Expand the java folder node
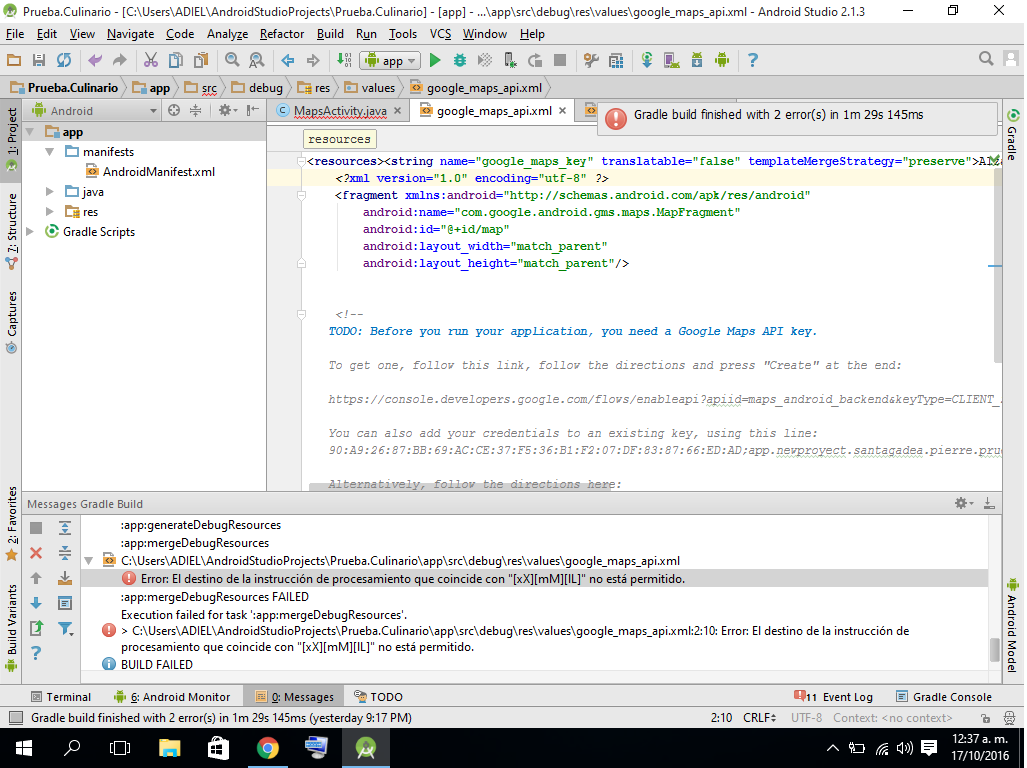The image size is (1027, 768). pyautogui.click(x=50, y=192)
